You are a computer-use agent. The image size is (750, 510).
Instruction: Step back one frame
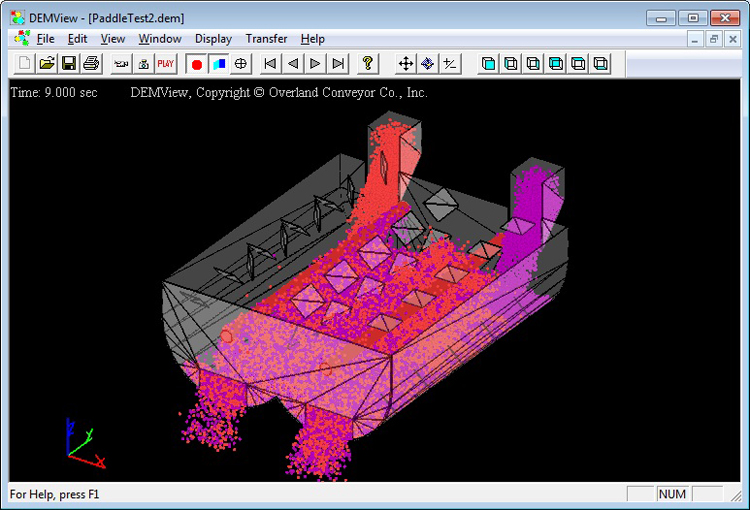[293, 64]
